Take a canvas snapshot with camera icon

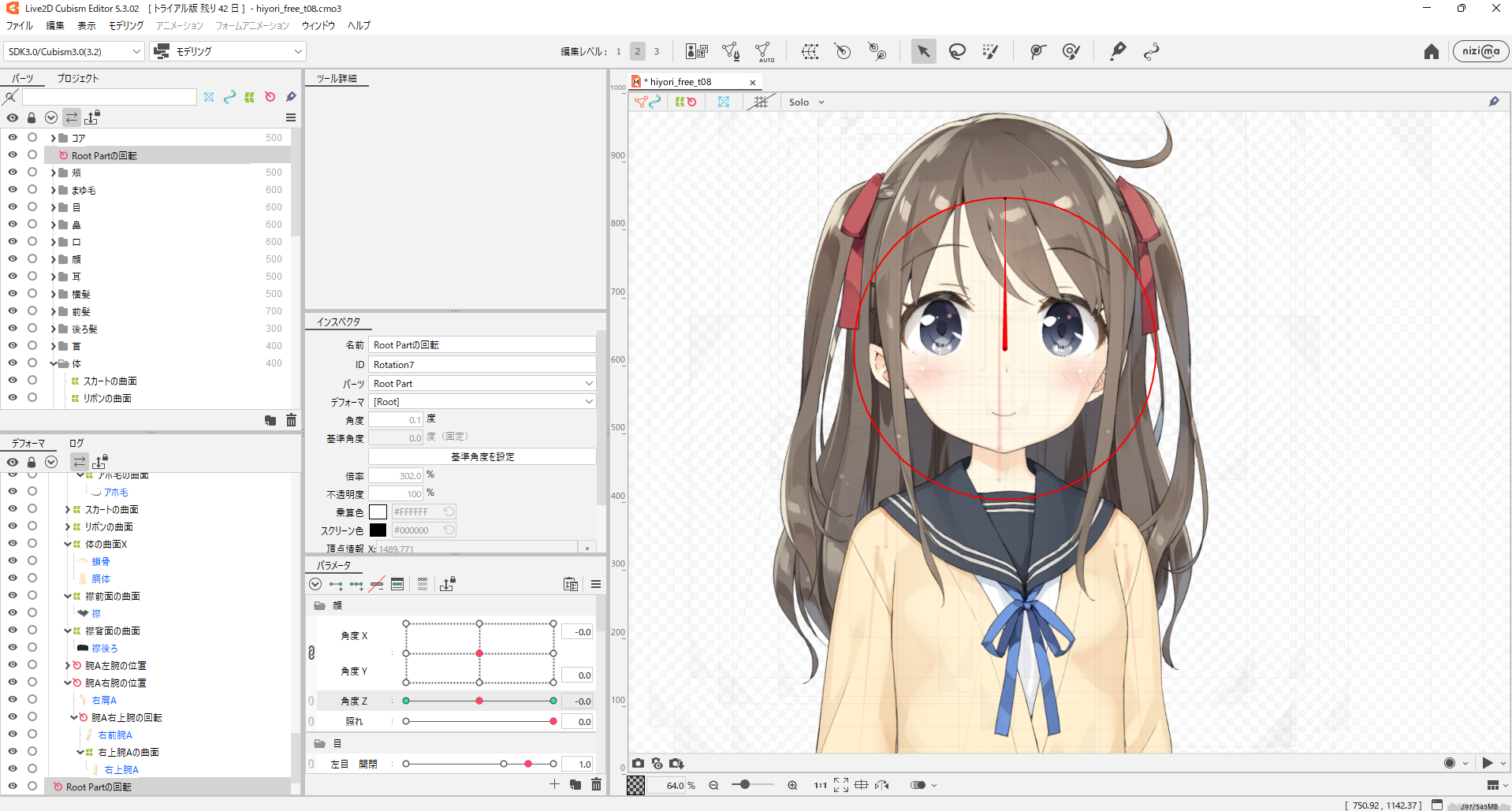point(638,763)
